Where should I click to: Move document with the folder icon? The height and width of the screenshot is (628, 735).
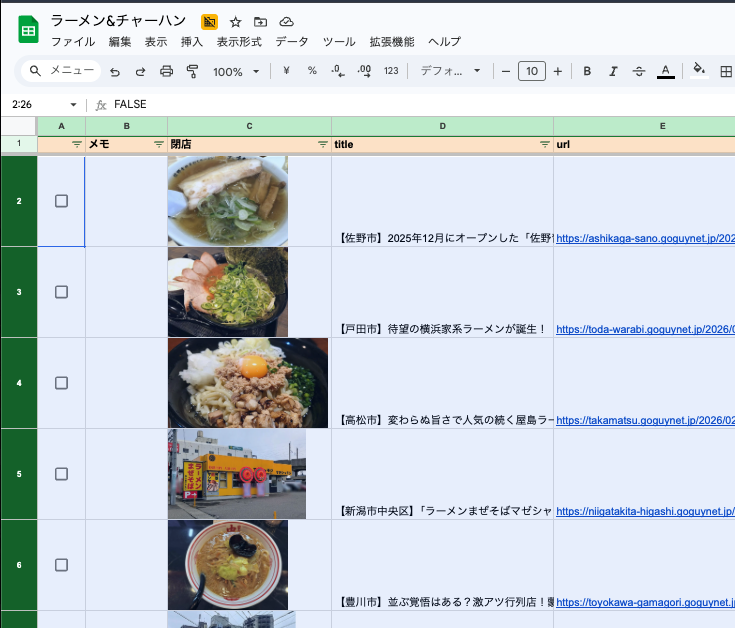[x=261, y=21]
